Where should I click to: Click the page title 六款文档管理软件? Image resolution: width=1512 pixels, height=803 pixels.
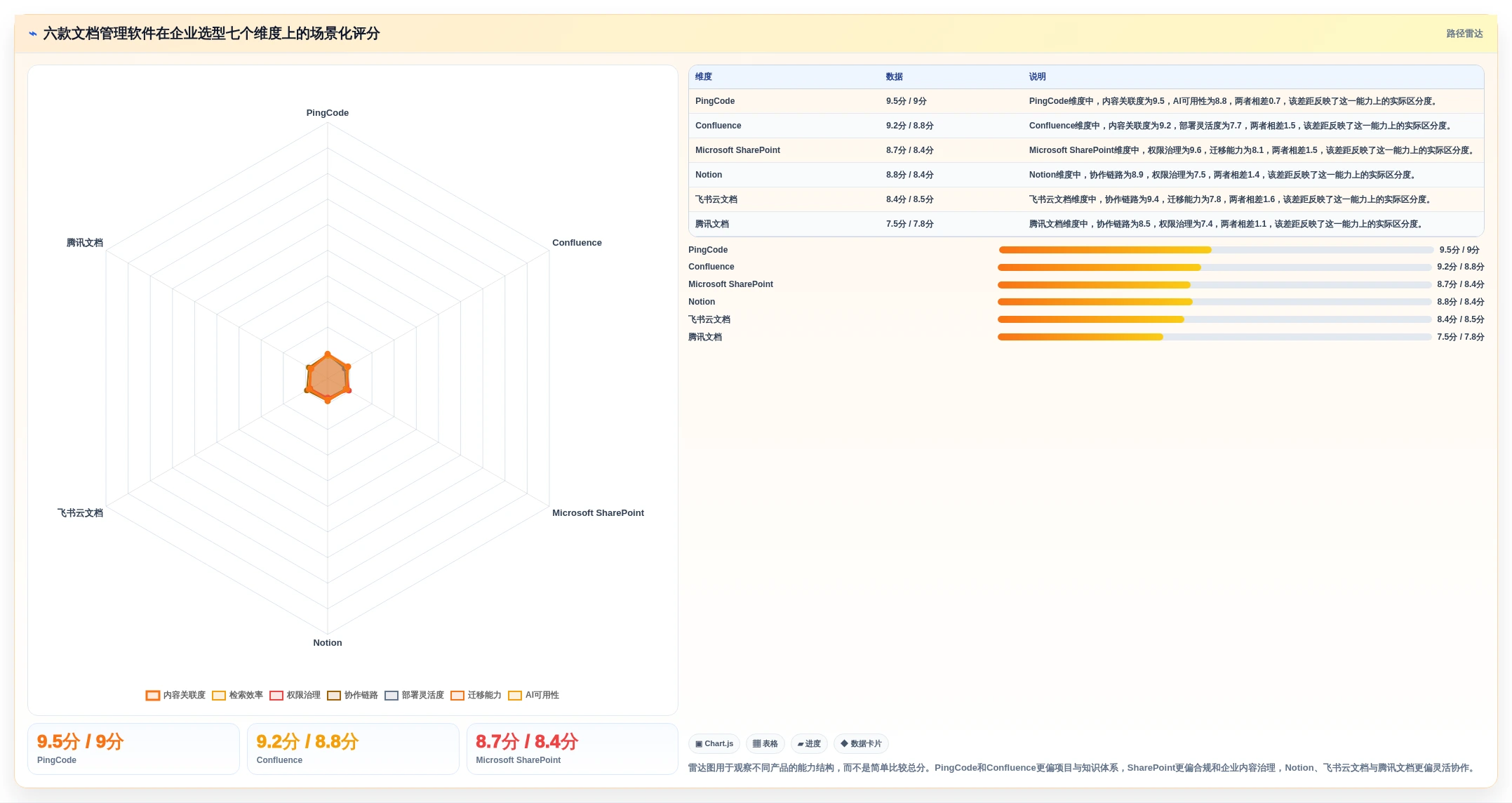pos(211,34)
